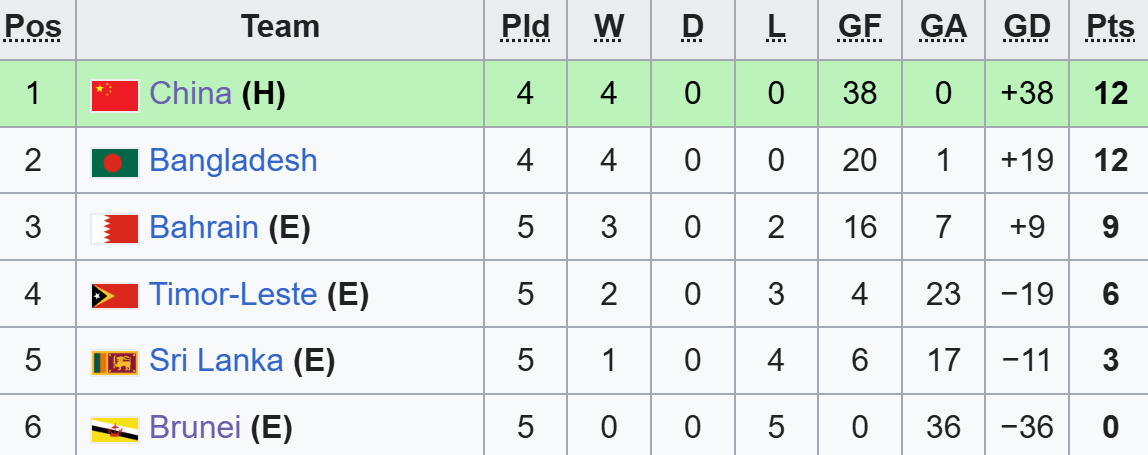Click the China flag icon
The image size is (1148, 455).
(114, 95)
